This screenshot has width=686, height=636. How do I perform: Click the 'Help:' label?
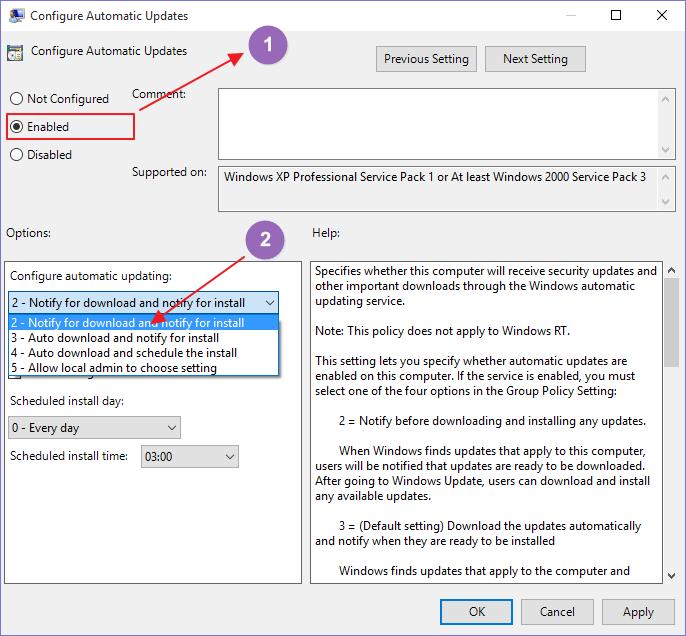pos(326,233)
